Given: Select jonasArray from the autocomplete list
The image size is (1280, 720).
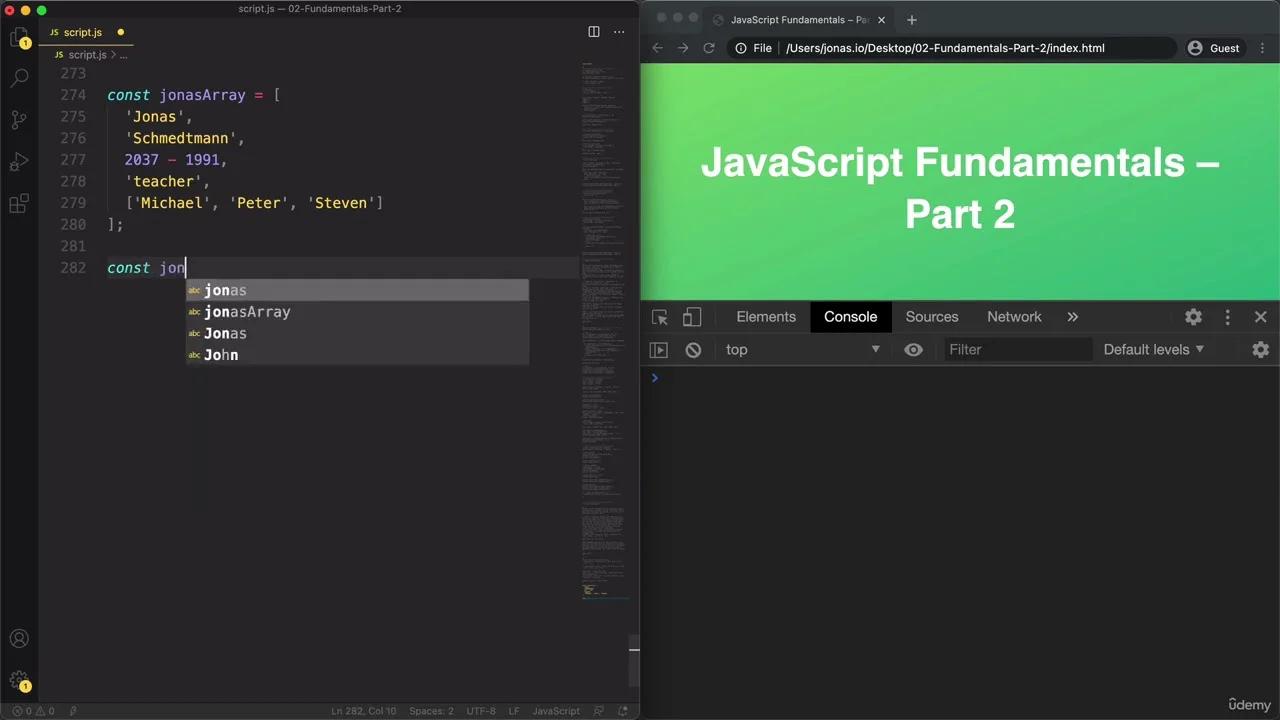Looking at the screenshot, I should (247, 311).
